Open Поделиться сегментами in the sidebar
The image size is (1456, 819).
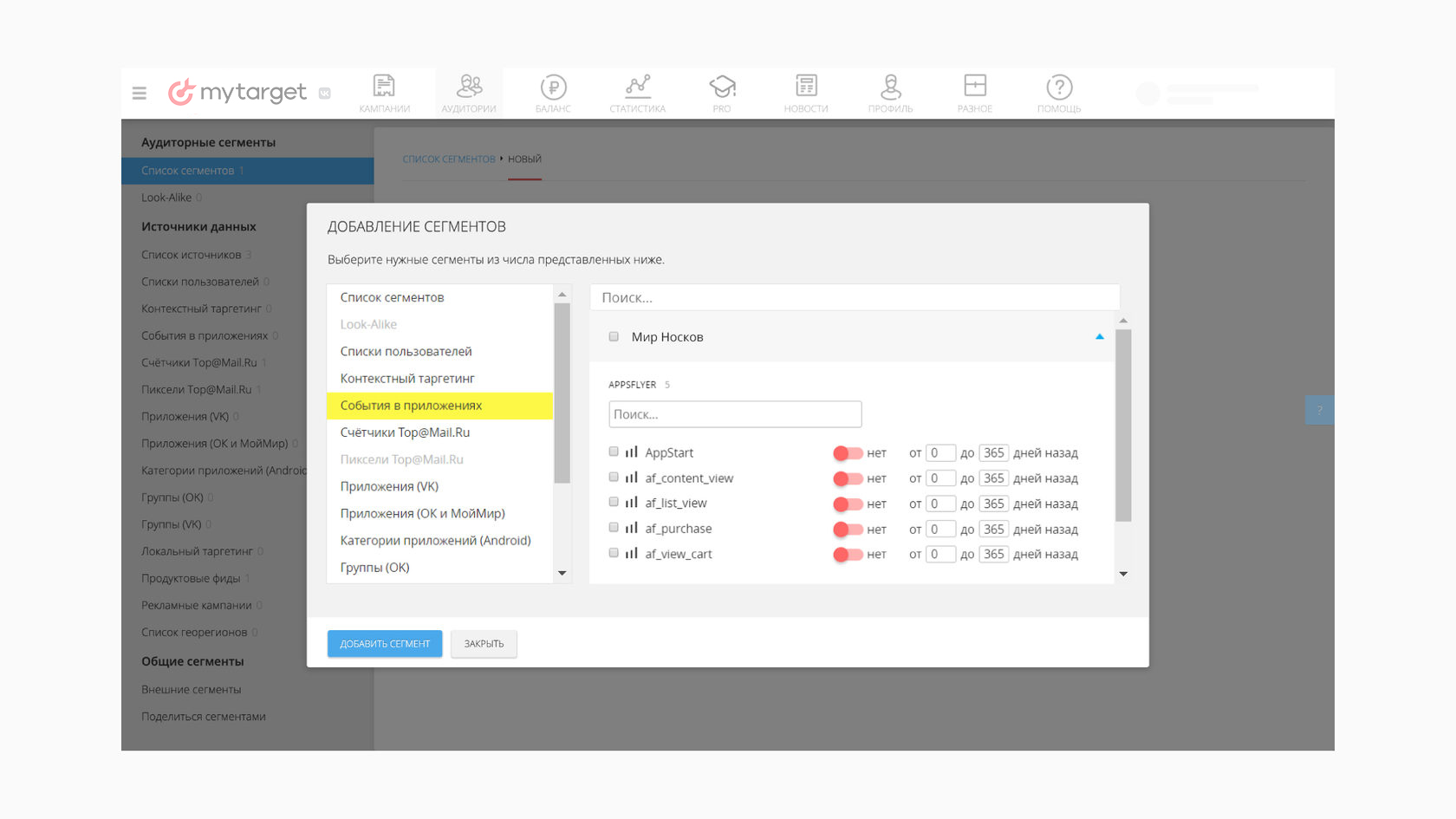coord(204,717)
